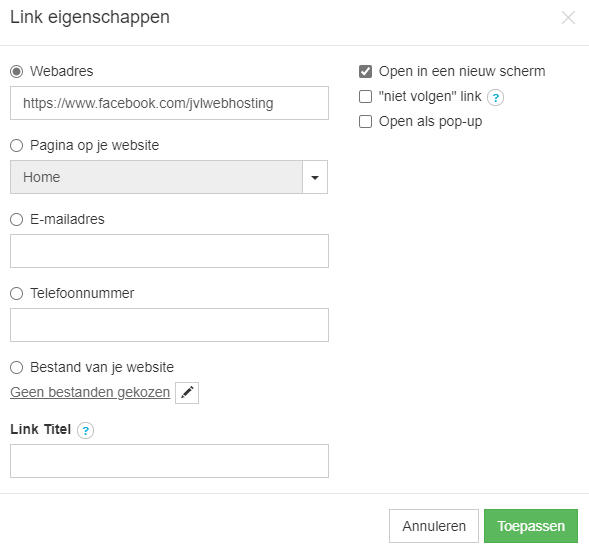Close the Link eigenschappen dialog
589x549 pixels.
click(x=568, y=18)
